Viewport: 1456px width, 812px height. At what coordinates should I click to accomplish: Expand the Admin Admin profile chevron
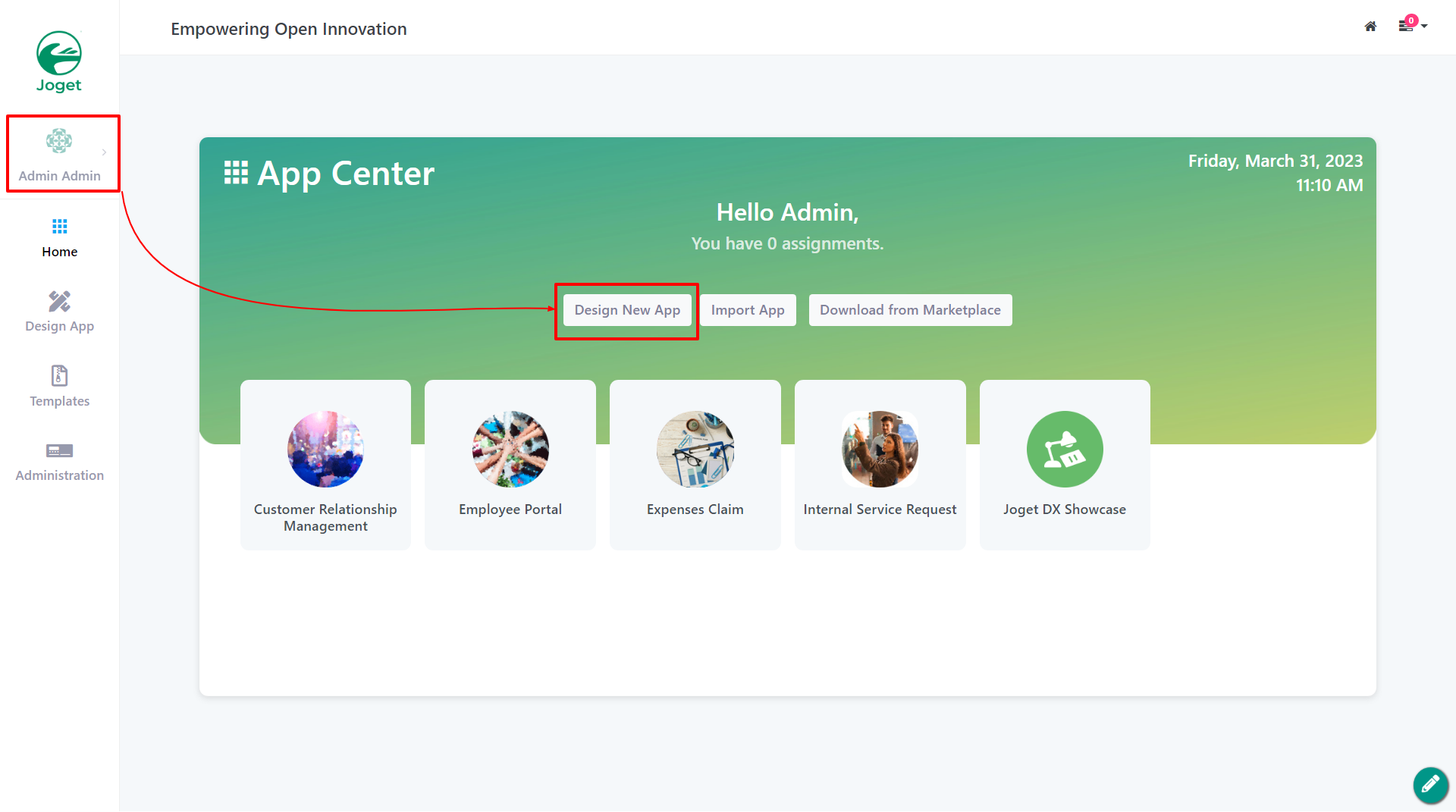(104, 152)
